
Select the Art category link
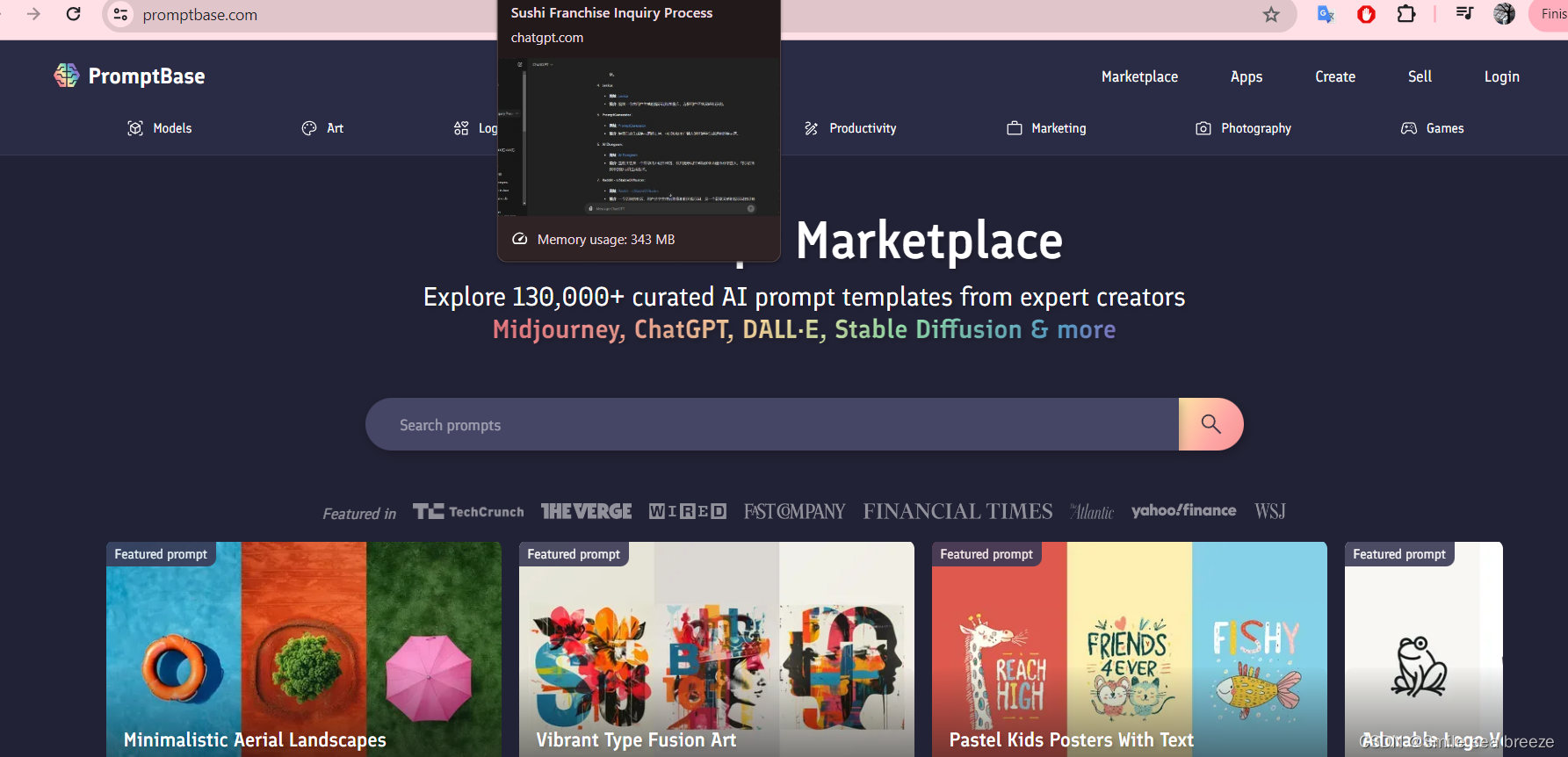[x=322, y=128]
